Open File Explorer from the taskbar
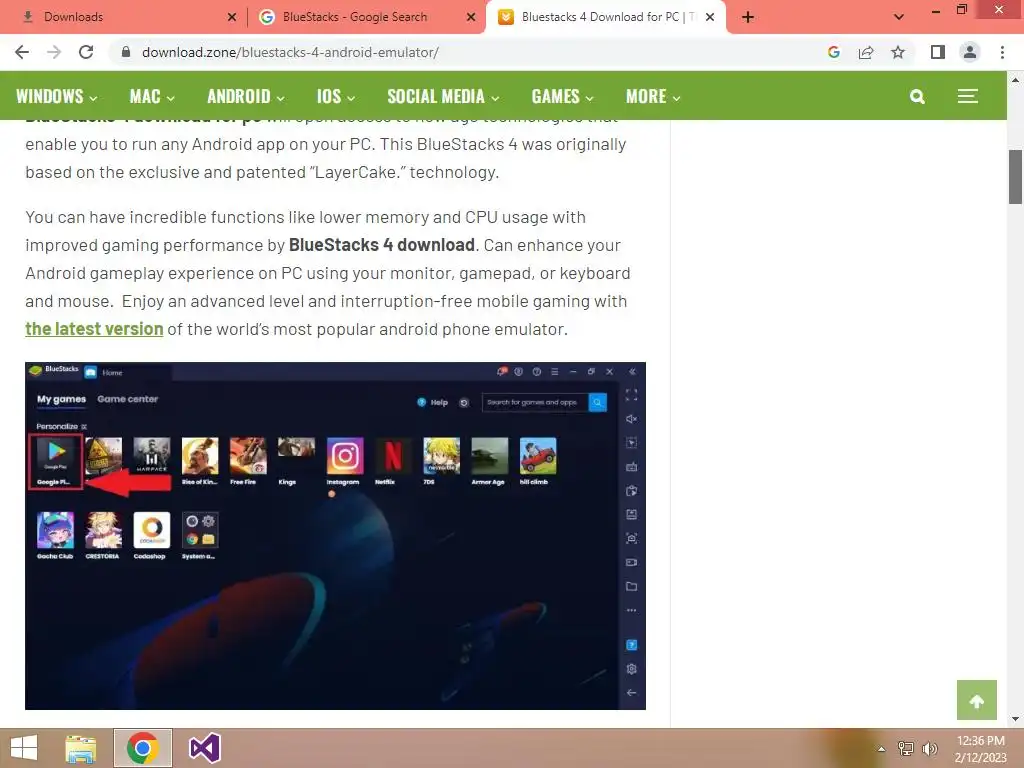Viewport: 1024px width, 768px height. click(x=81, y=748)
